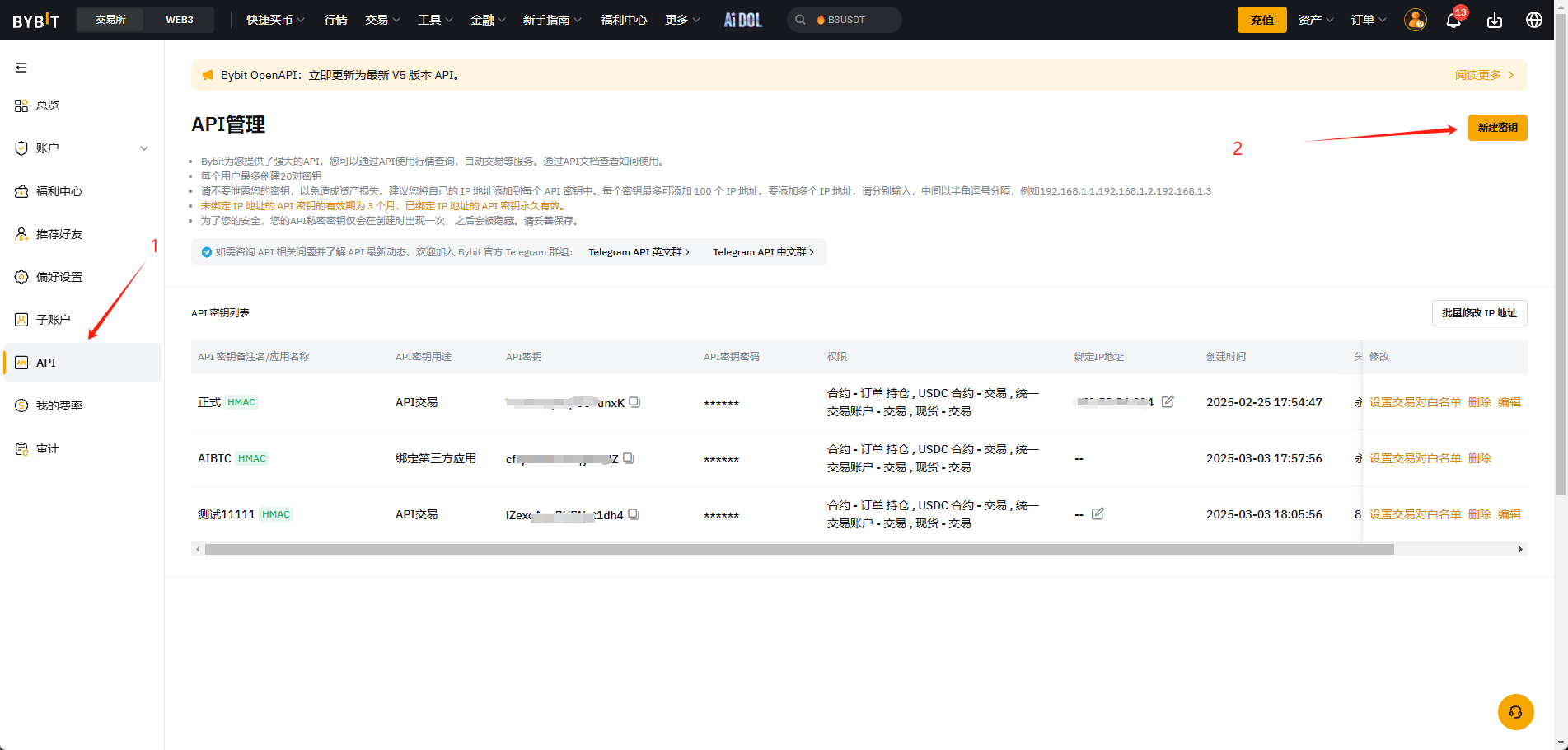Image resolution: width=1568 pixels, height=750 pixels.
Task: Copy the AIBTC API key
Action: coord(629,458)
